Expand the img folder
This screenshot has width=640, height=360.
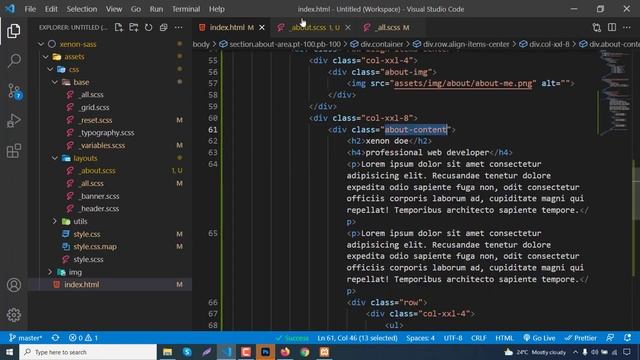click(50, 272)
